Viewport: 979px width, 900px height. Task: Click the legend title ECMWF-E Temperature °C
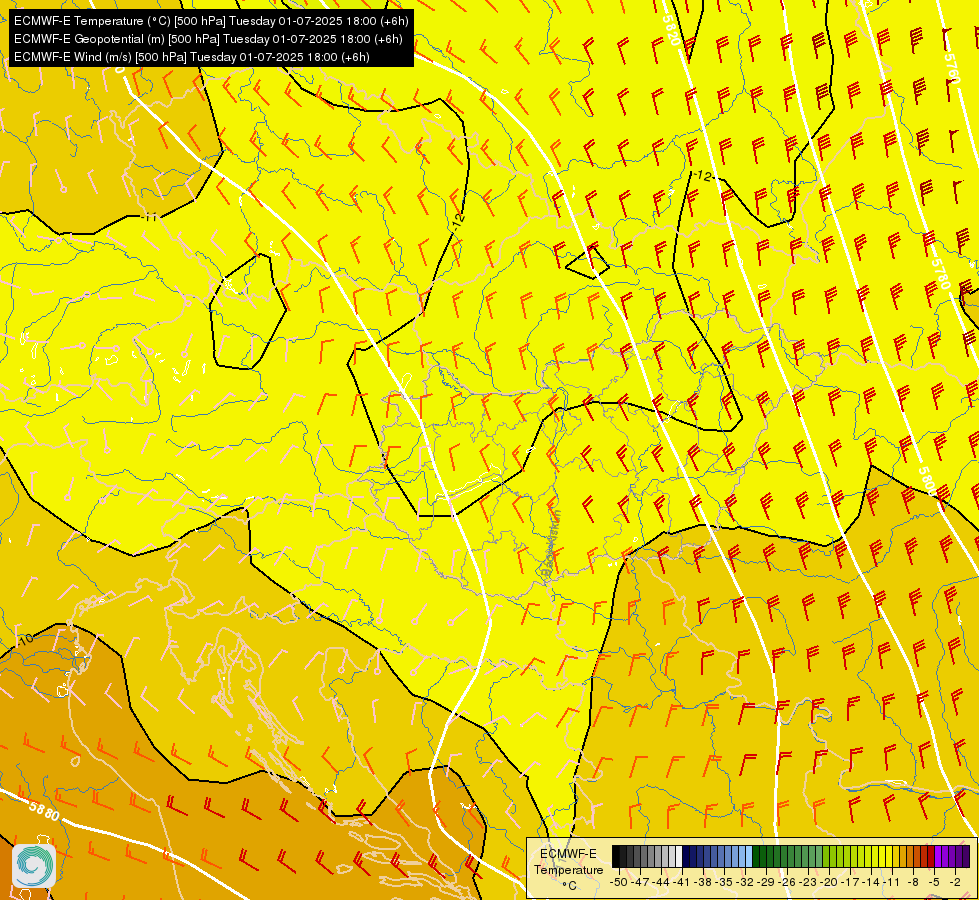point(568,869)
